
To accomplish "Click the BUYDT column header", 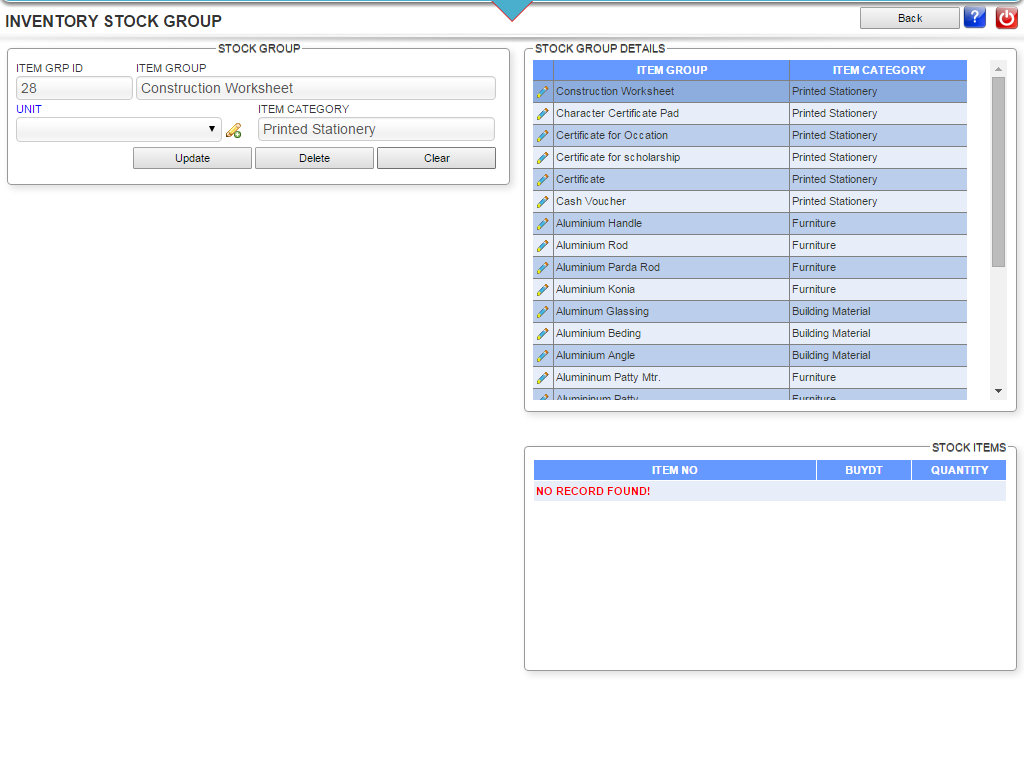I will 863,470.
